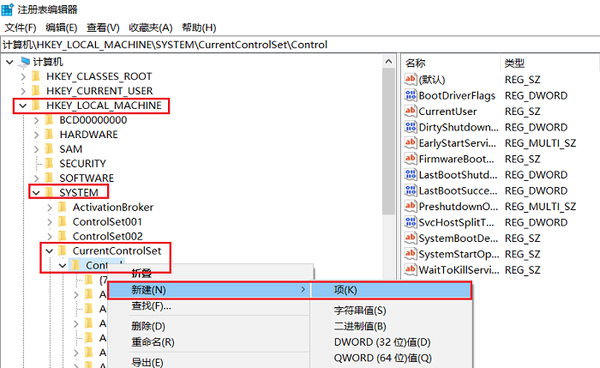Click the SOFTWARE folder icon
Viewport: 600px width, 368px height.
(49, 178)
